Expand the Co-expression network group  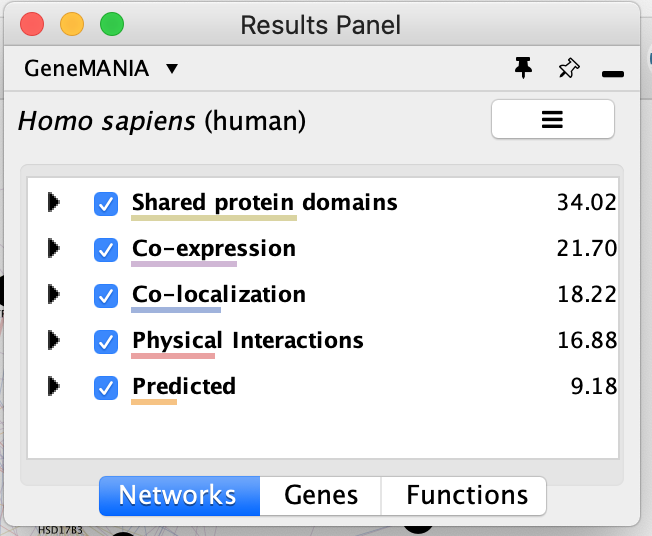click(x=54, y=248)
